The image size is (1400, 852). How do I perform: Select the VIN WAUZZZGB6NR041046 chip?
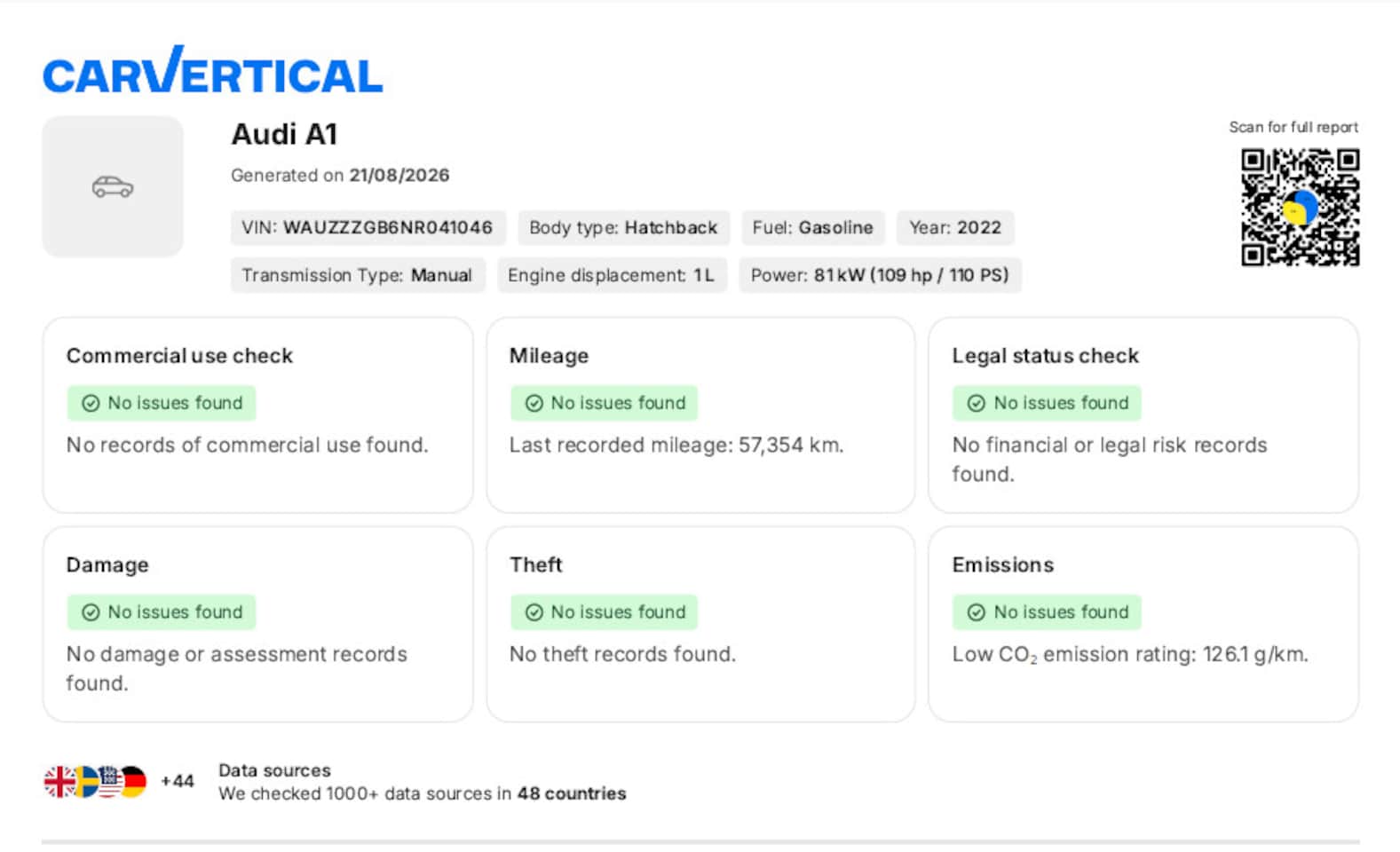(368, 228)
